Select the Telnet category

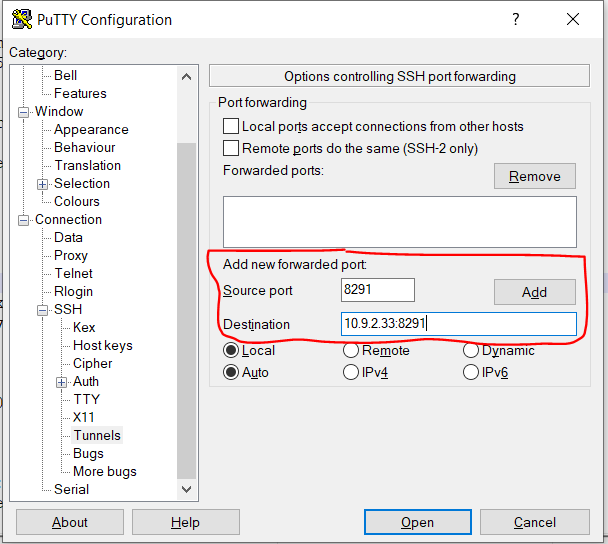click(73, 273)
